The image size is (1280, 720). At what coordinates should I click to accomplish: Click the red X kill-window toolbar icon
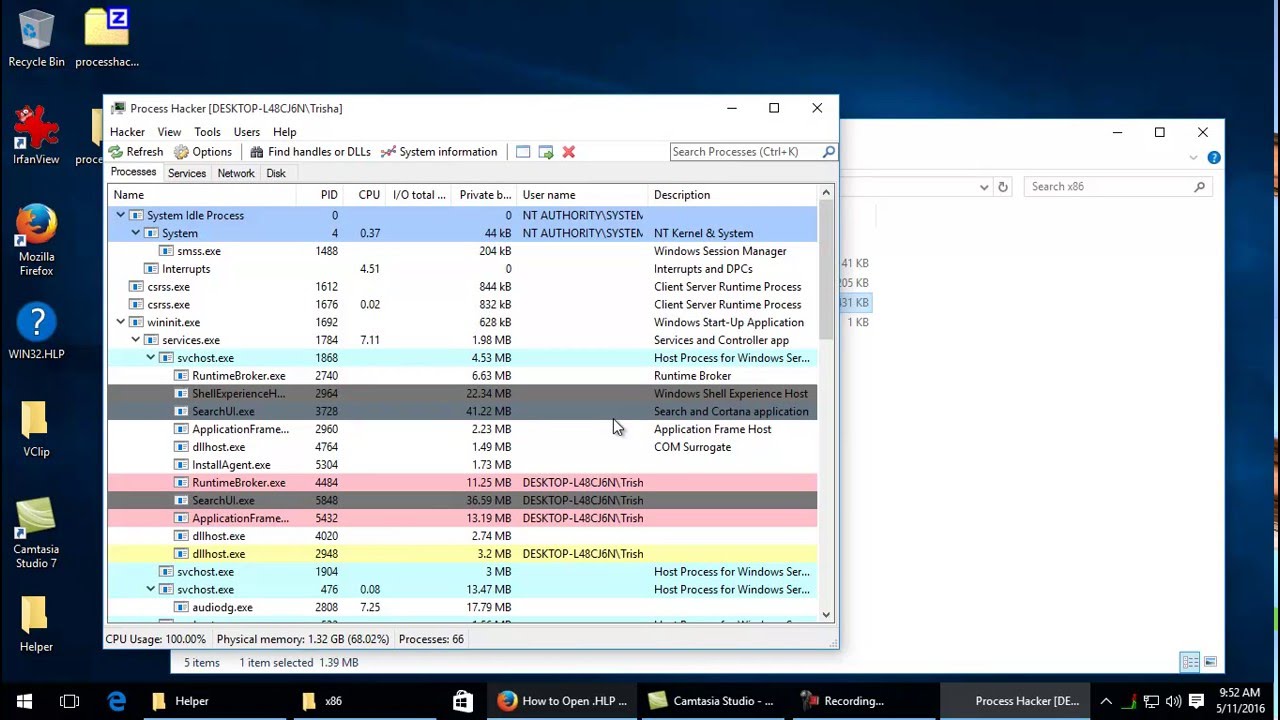point(569,152)
